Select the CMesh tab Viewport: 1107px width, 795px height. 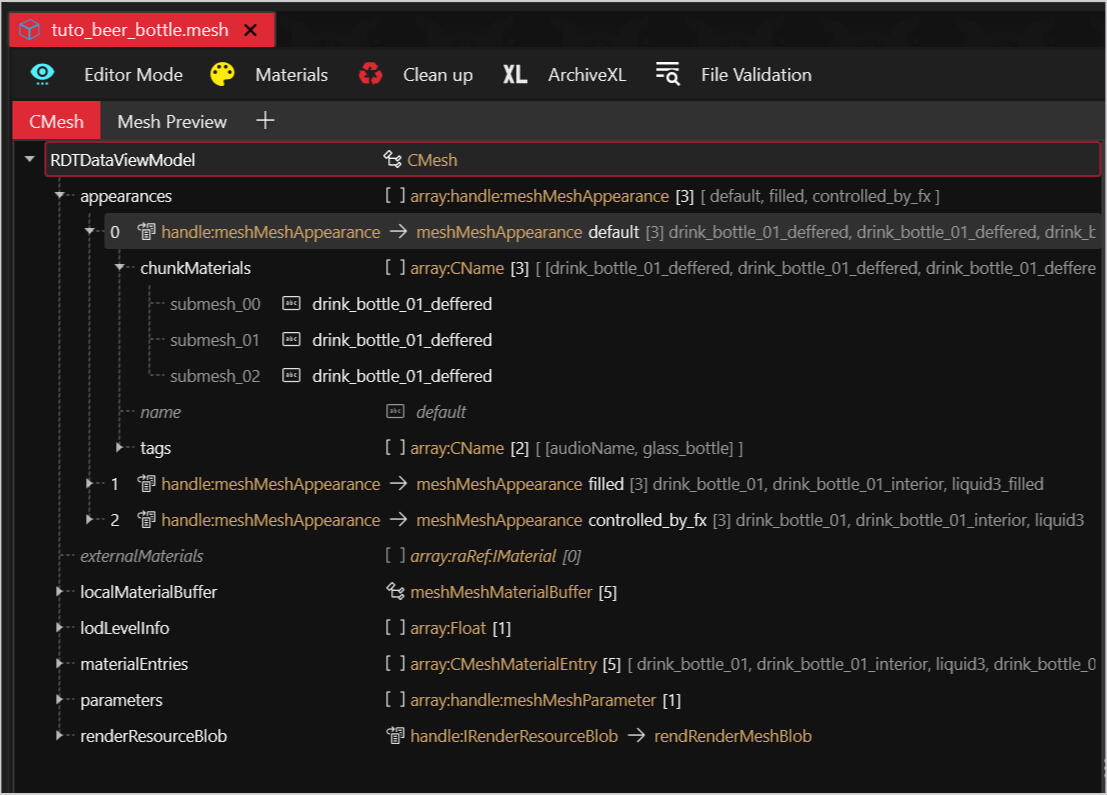click(56, 122)
